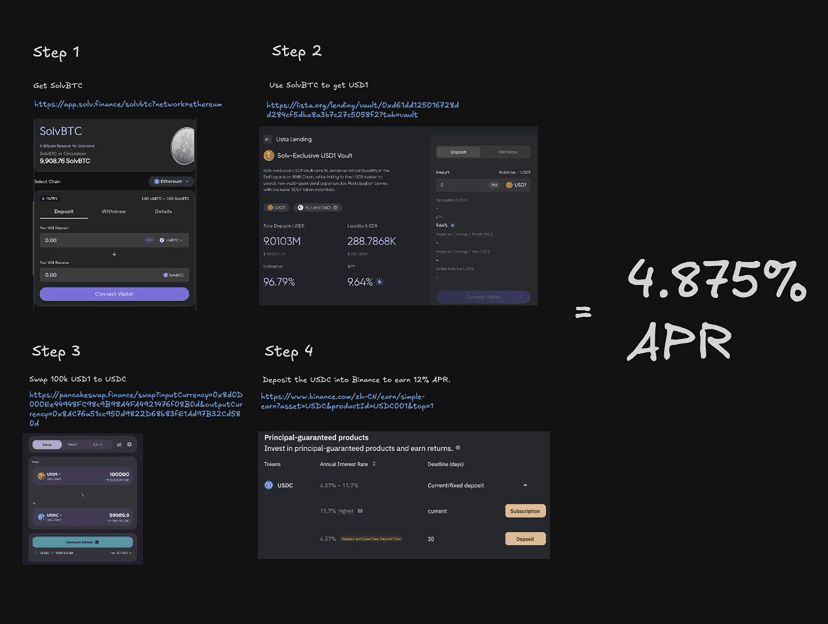Open the deposit token selector dropdown
Viewport: 828px width, 624px height.
[x=172, y=240]
